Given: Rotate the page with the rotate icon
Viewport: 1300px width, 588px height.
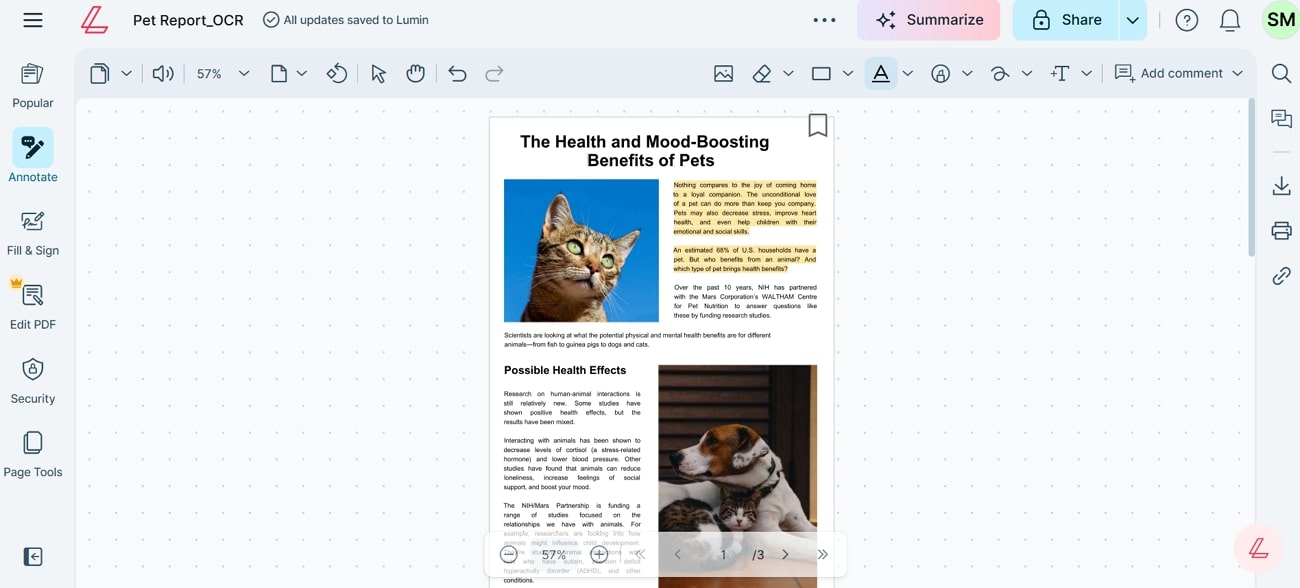Looking at the screenshot, I should (x=337, y=72).
